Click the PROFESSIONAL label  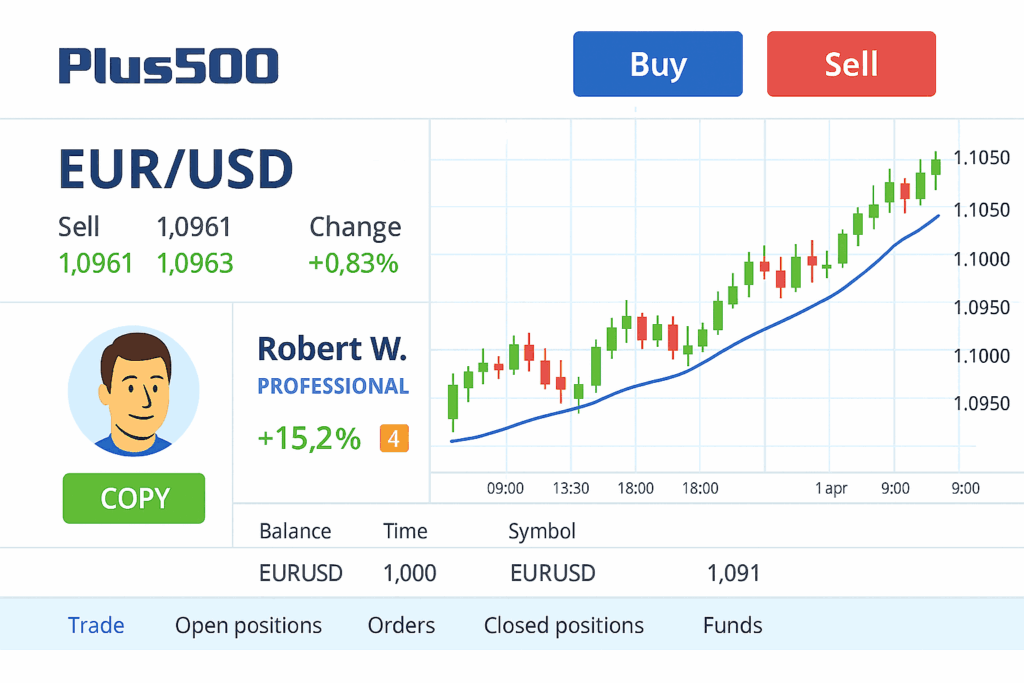pos(333,386)
